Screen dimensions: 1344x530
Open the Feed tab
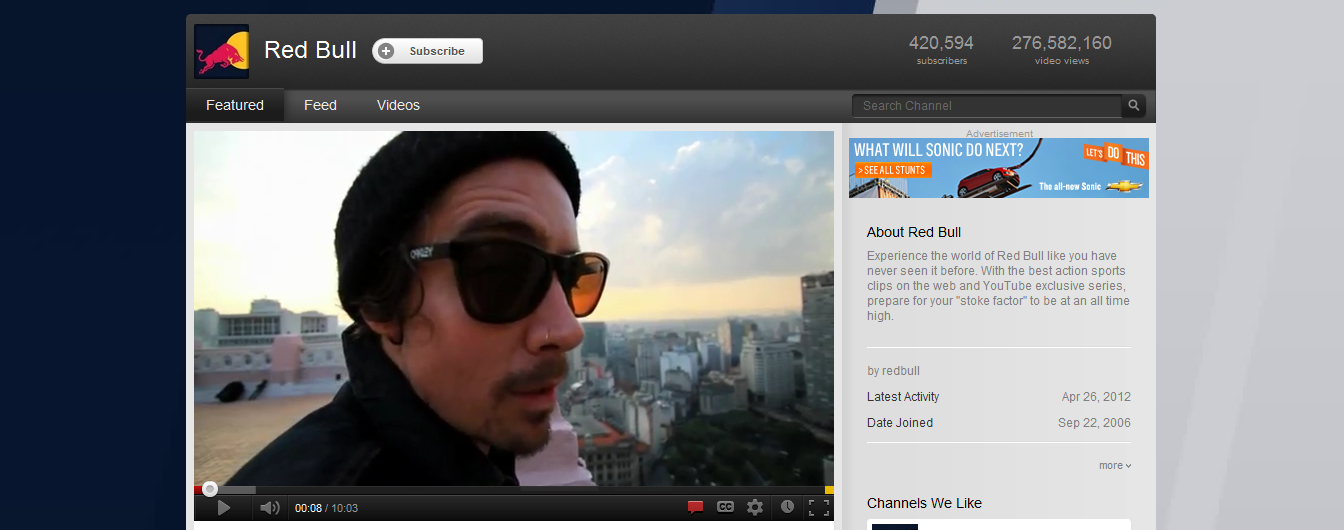[320, 105]
